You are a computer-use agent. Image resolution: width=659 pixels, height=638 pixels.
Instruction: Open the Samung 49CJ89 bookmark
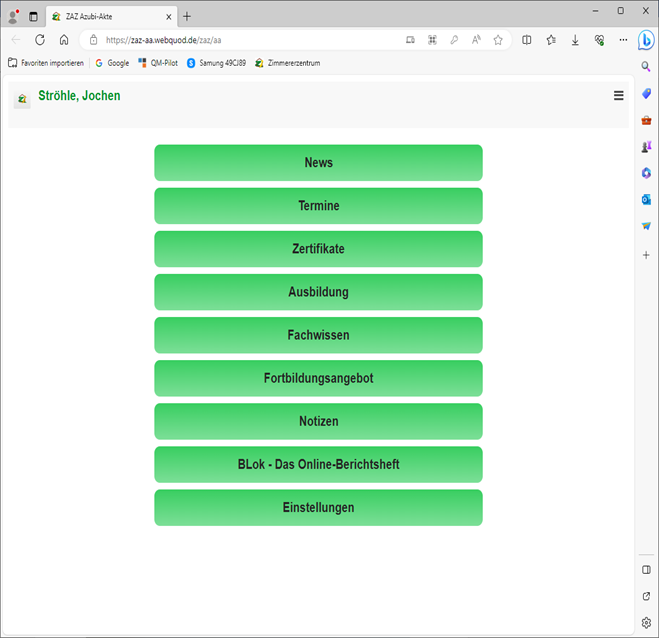216,63
